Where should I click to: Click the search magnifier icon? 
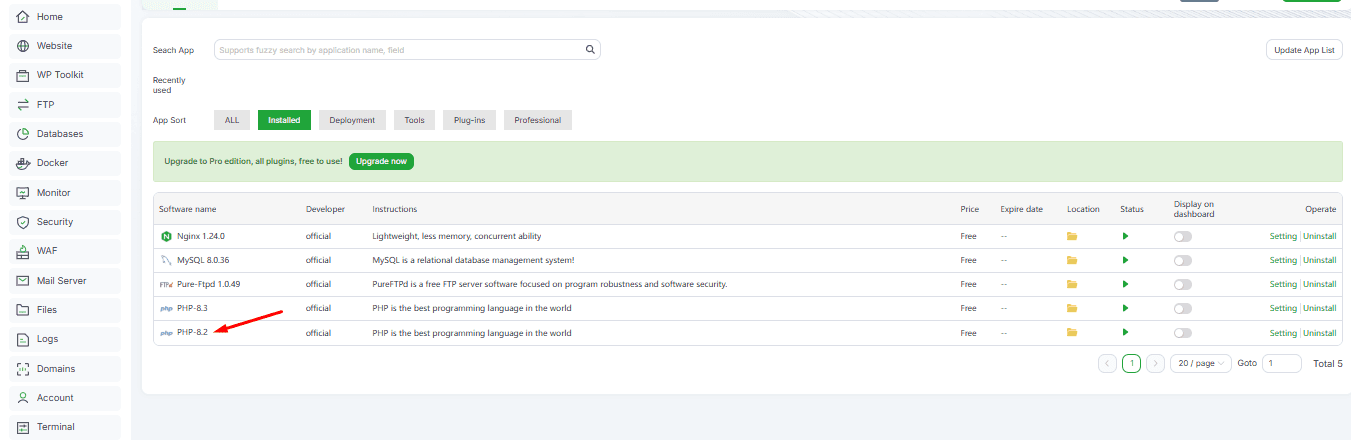coord(590,50)
